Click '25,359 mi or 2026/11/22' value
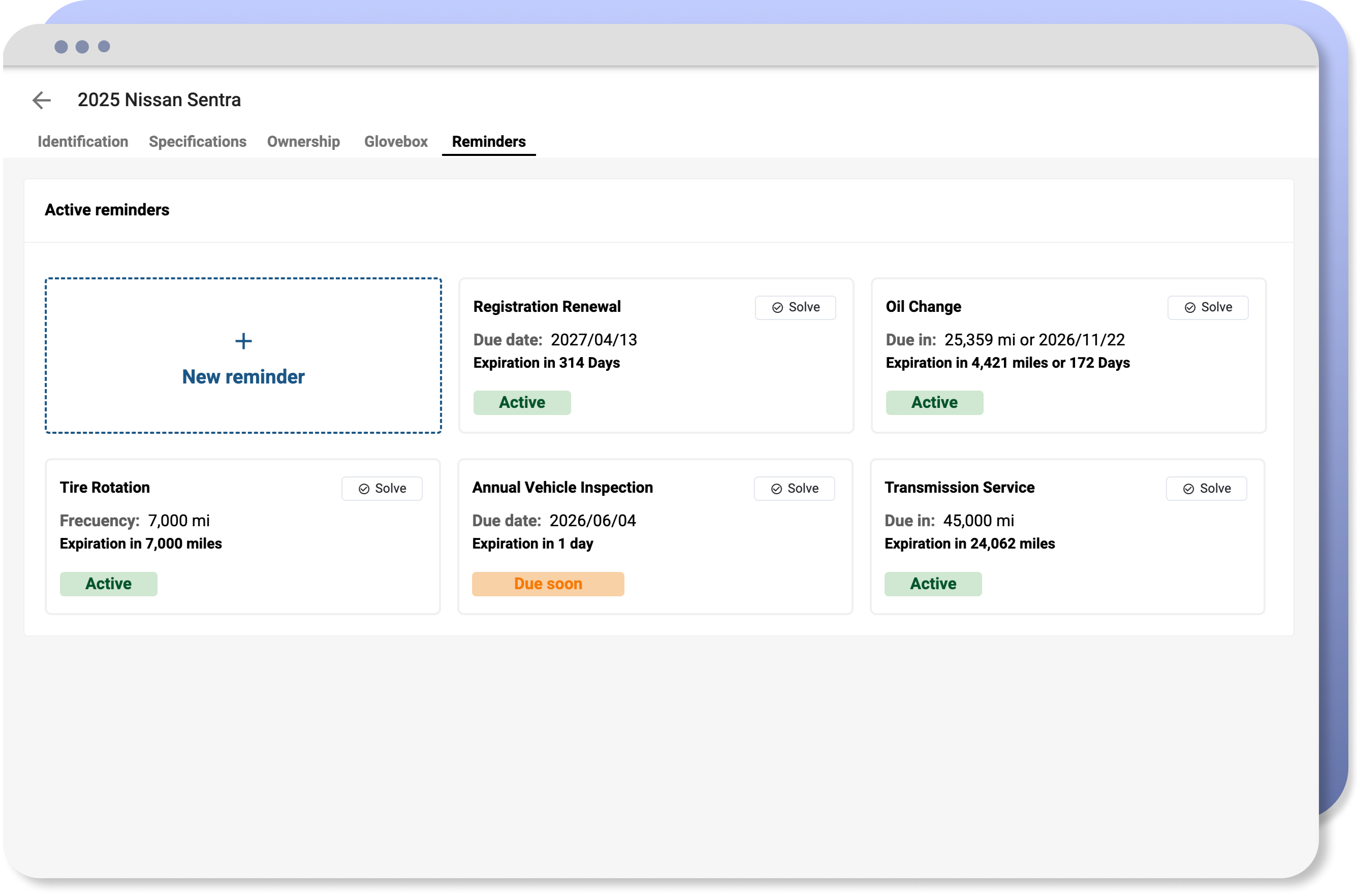The width and height of the screenshot is (1360, 896). [1034, 340]
